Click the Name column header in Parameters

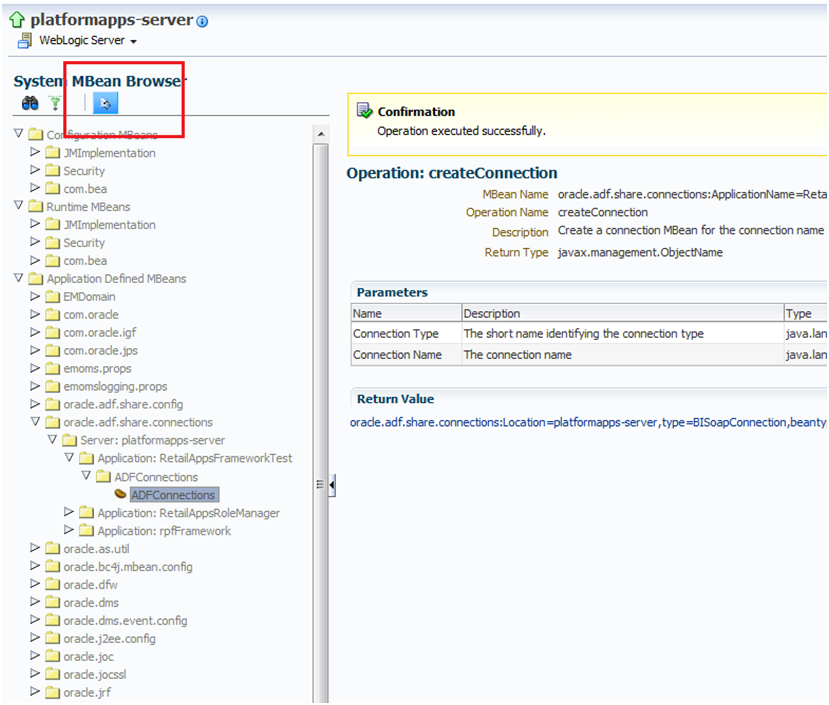coord(406,313)
